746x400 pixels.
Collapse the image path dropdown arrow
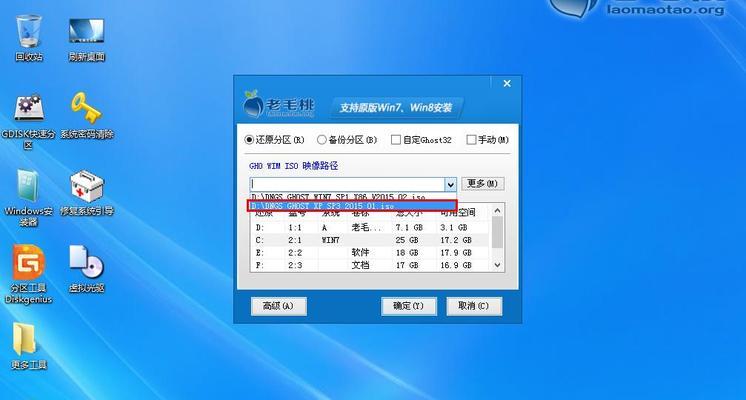[x=450, y=184]
